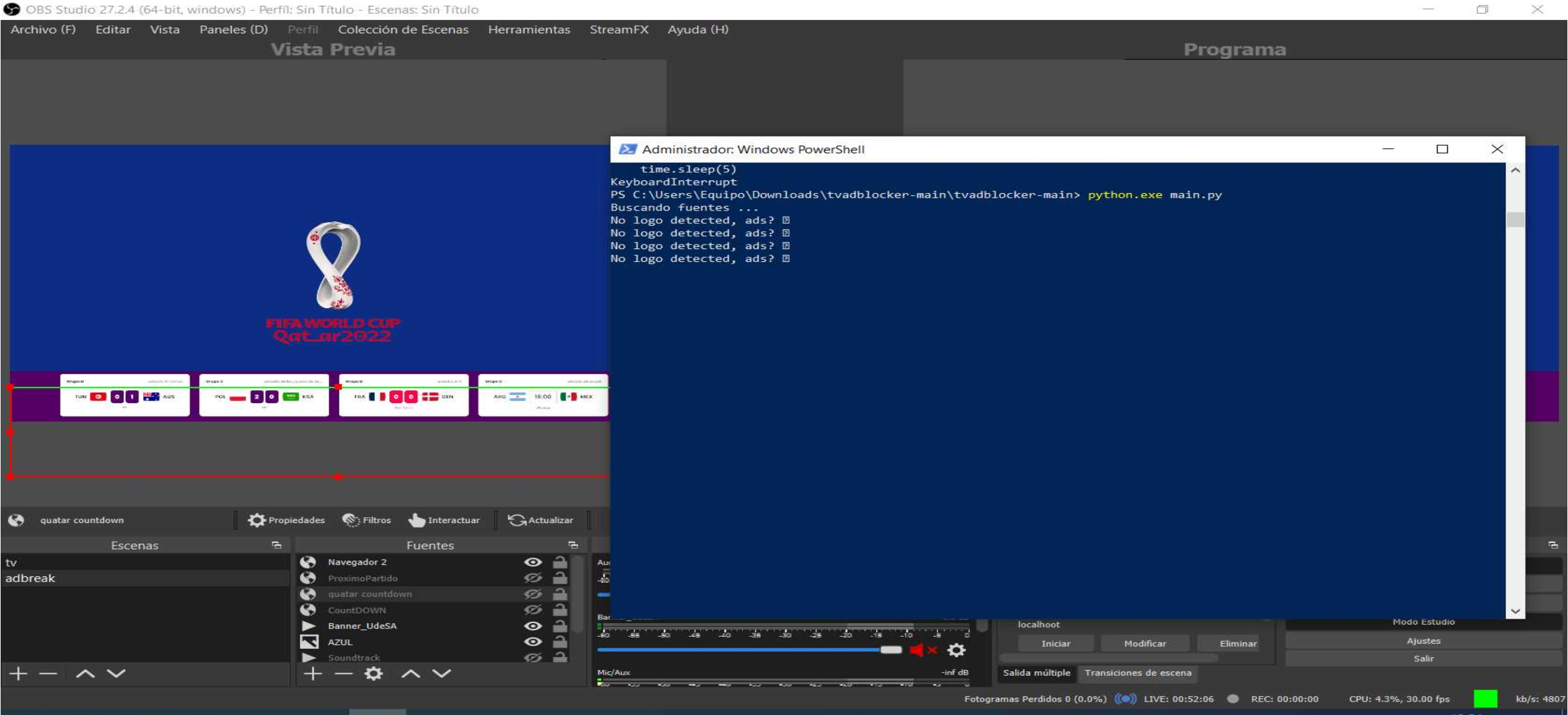Select the adbreak scene
1568x715 pixels.
[x=30, y=578]
